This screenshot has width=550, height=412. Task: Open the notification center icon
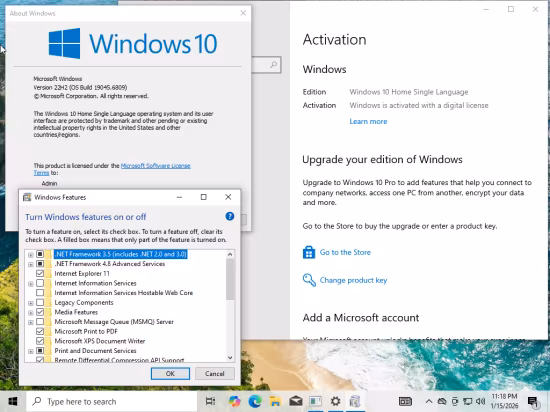tap(533, 402)
